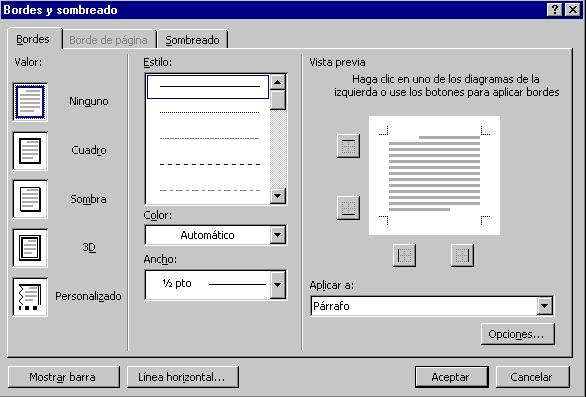
Task: Toggle the bottom border preview button
Action: (348, 207)
